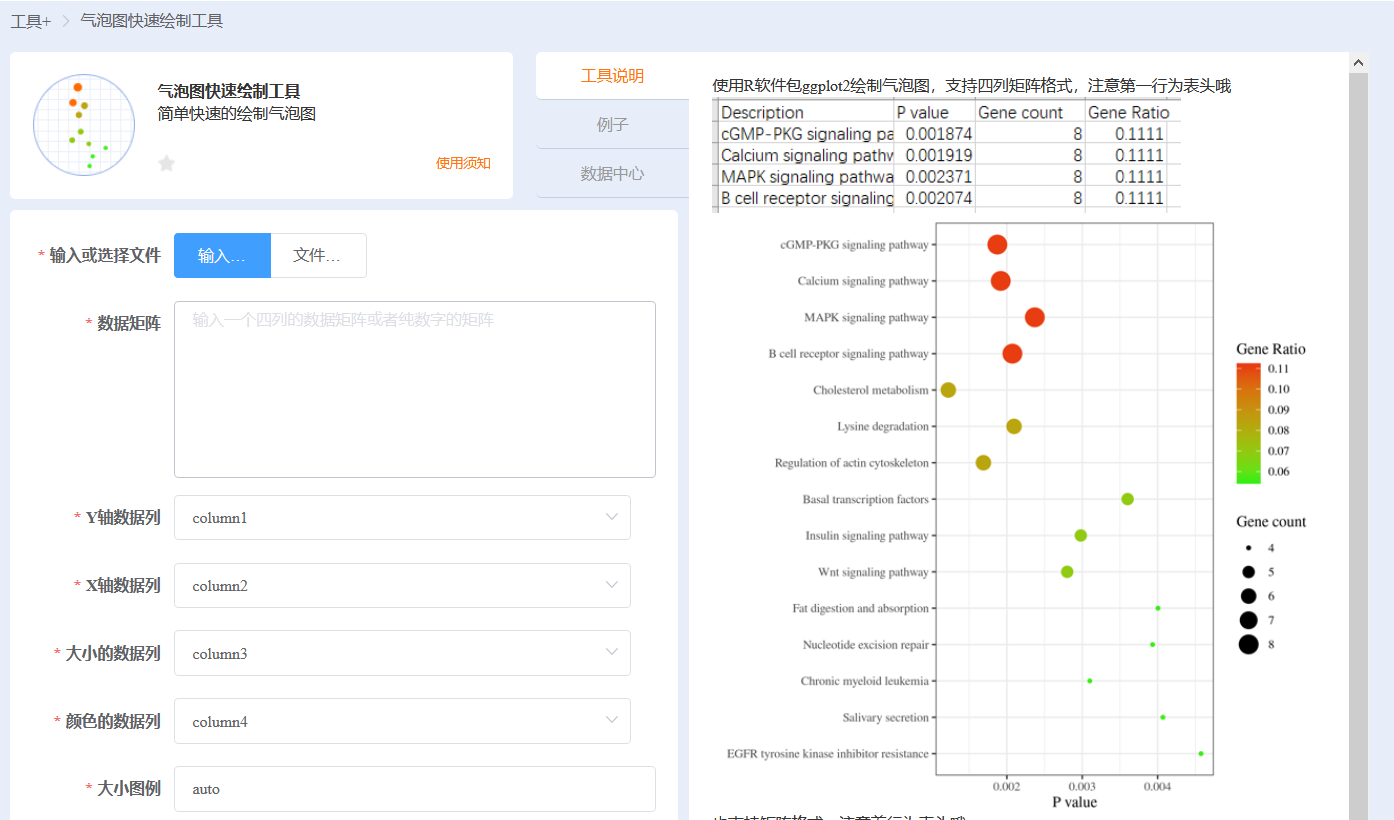Switch to 数据中心 tab
The image size is (1394, 820).
tap(613, 174)
